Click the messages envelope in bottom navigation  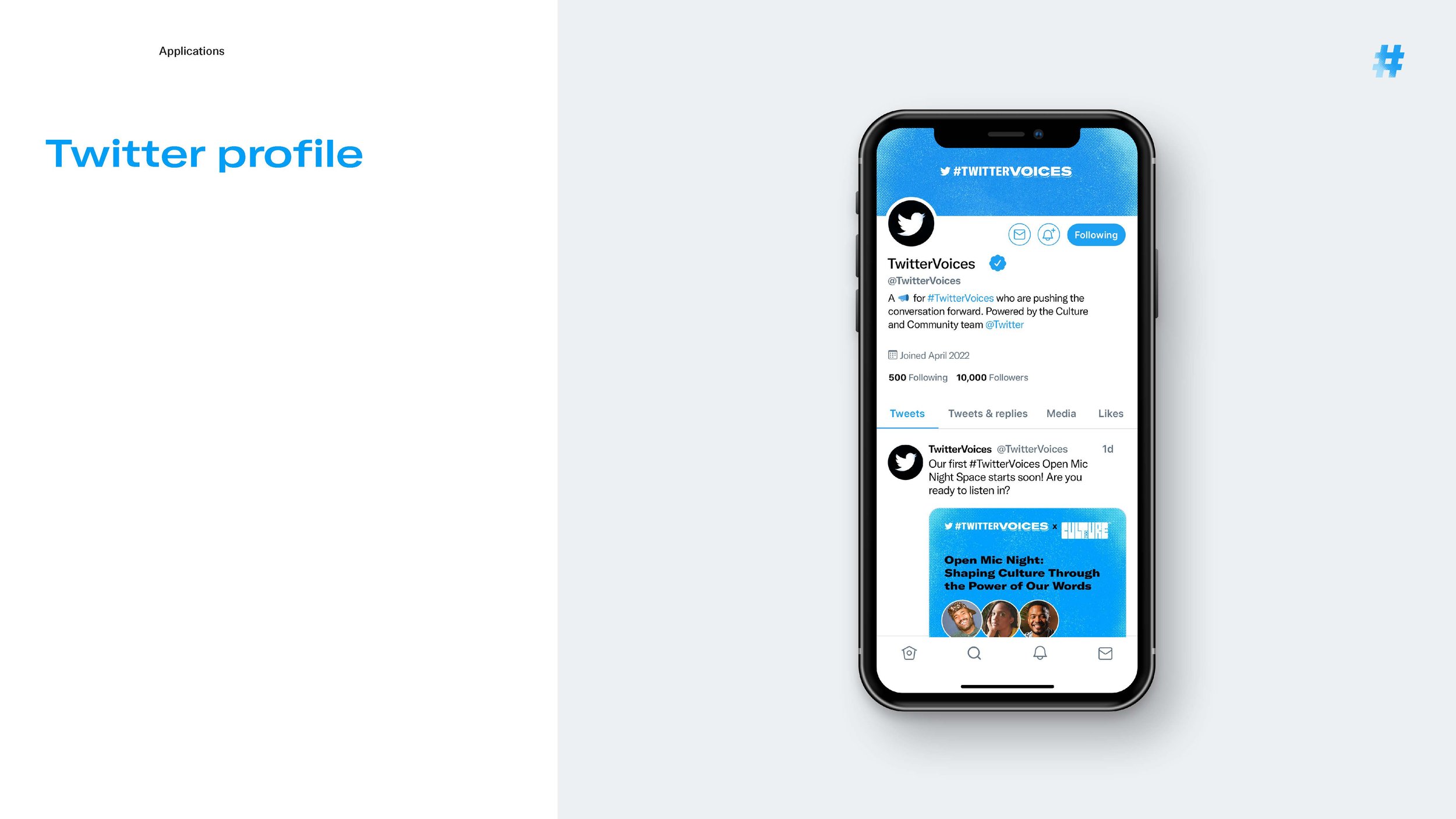click(x=1105, y=653)
